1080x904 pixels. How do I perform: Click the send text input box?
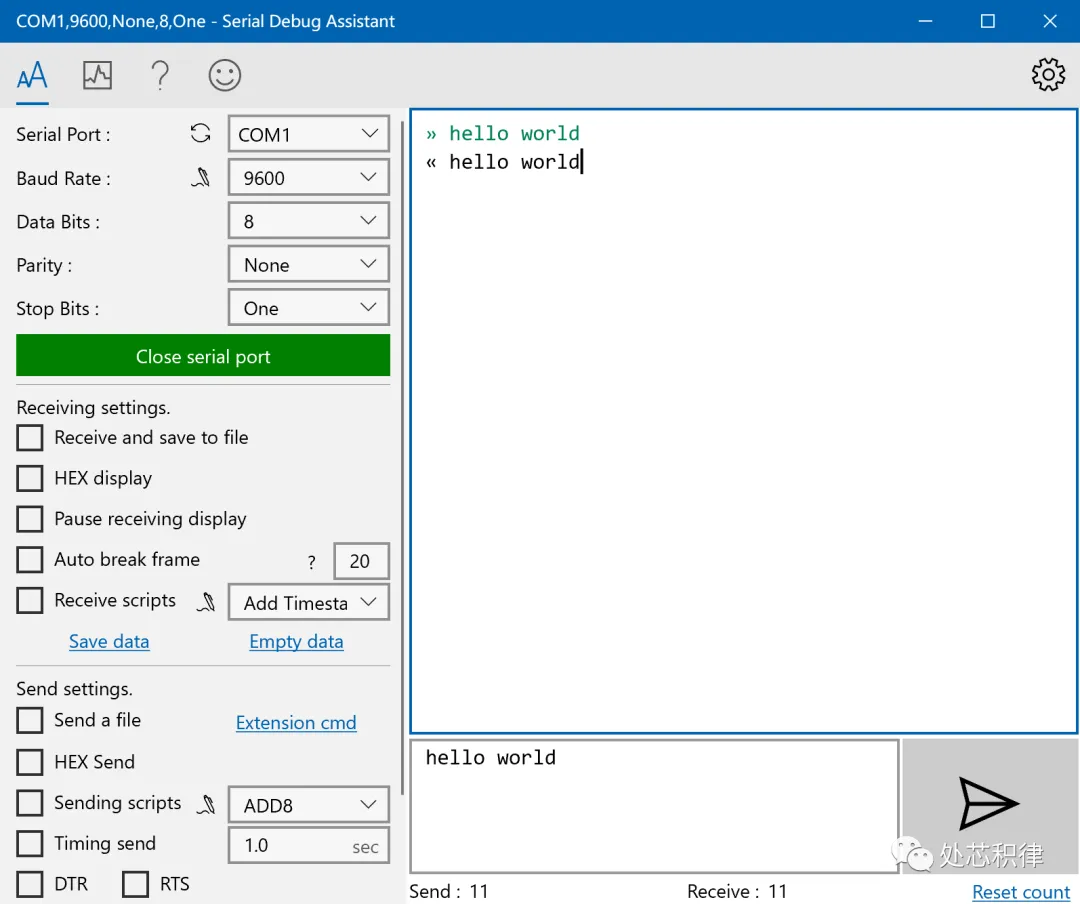(x=654, y=805)
